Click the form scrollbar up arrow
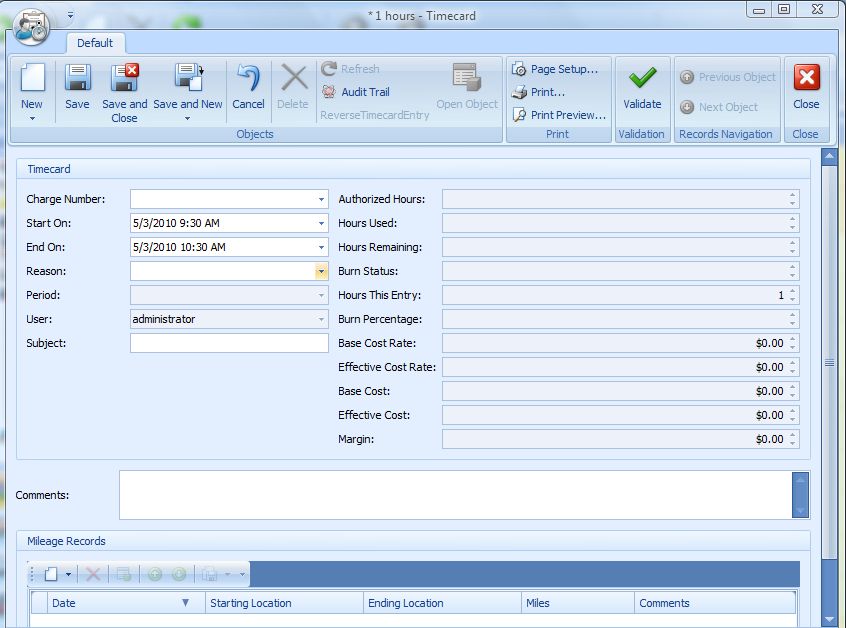Viewport: 846px width, 628px height. (x=829, y=156)
